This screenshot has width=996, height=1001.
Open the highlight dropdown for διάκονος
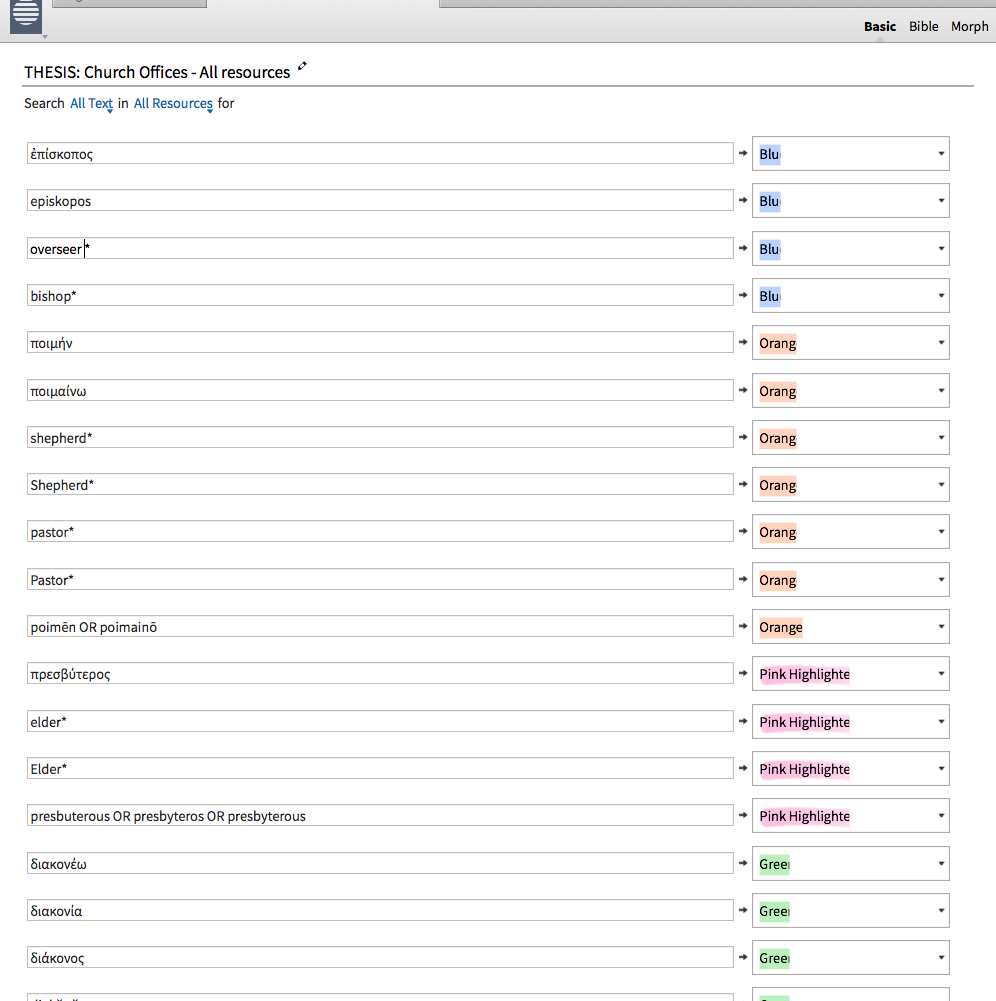coord(941,958)
